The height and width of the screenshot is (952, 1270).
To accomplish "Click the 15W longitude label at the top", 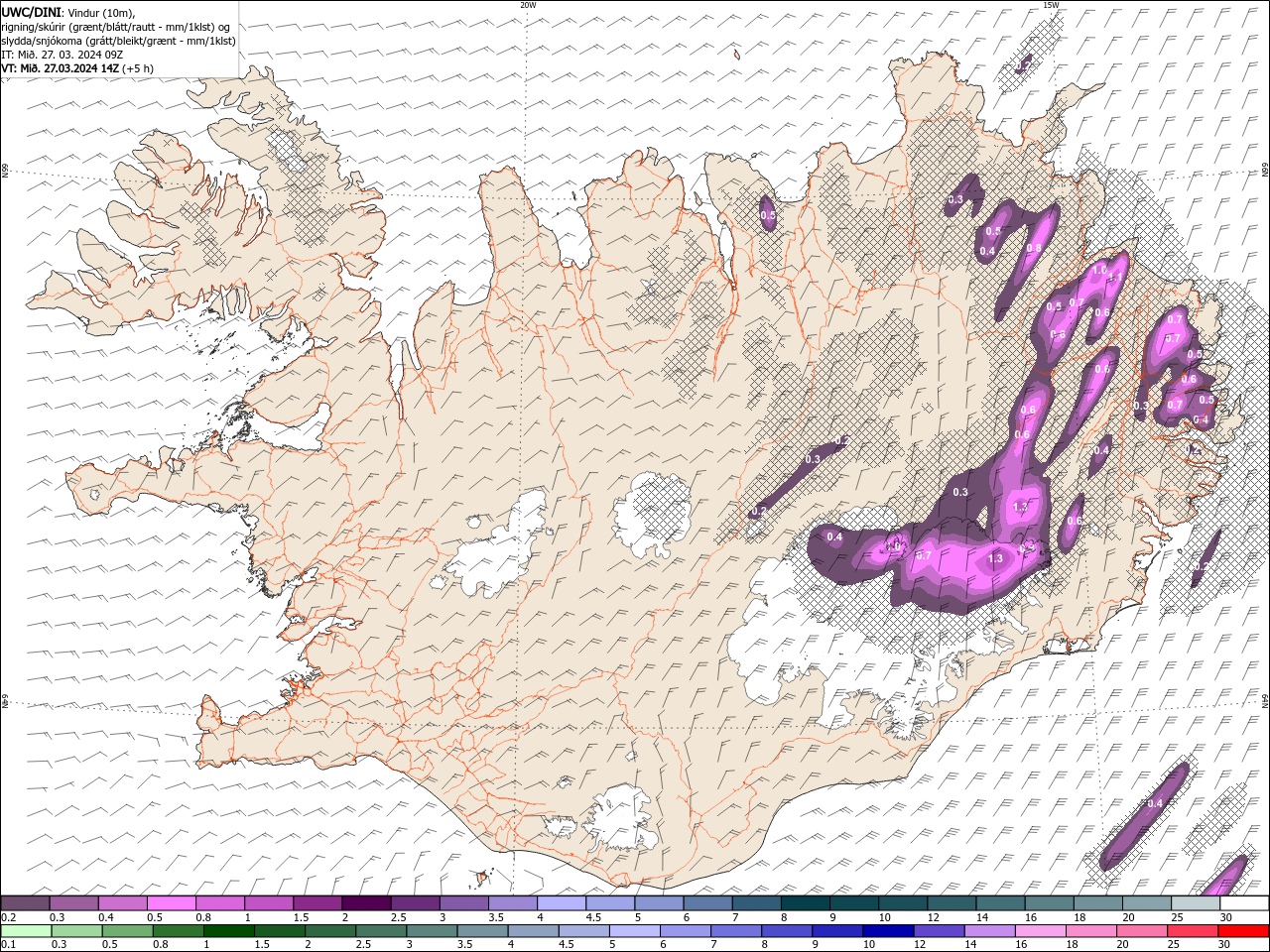I will pyautogui.click(x=1051, y=5).
